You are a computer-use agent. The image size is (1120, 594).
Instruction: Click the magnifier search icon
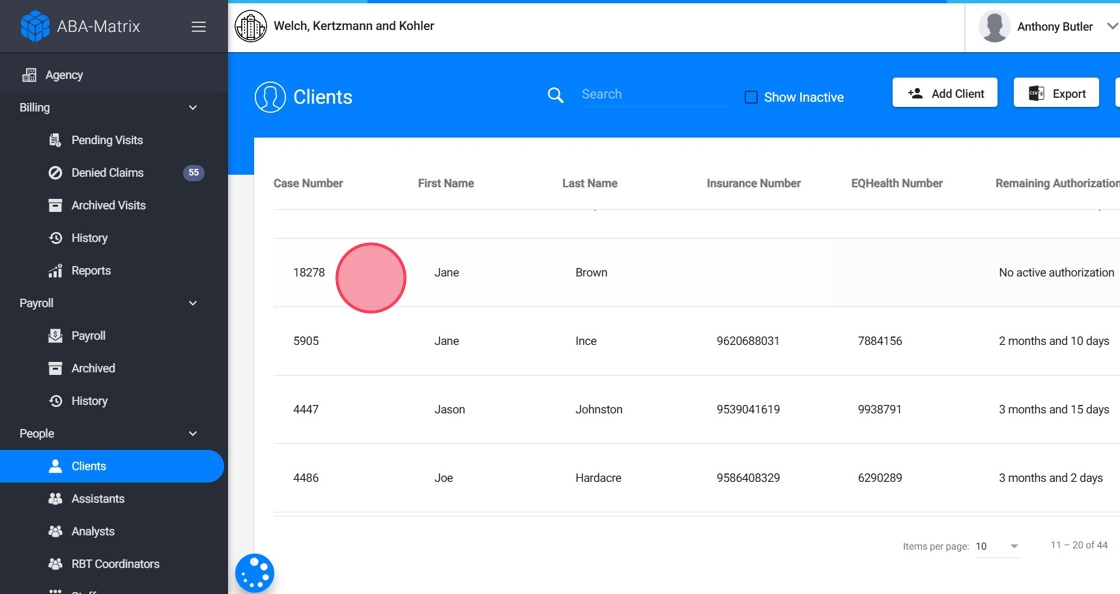[556, 95]
